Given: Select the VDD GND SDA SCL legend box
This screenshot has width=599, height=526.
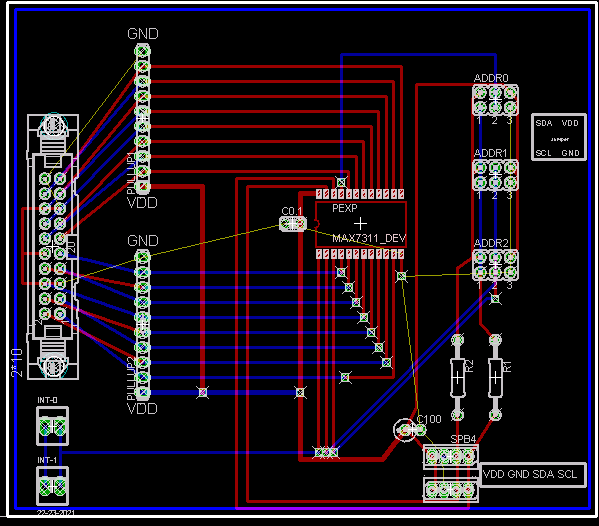Looking at the screenshot, I should click(533, 475).
